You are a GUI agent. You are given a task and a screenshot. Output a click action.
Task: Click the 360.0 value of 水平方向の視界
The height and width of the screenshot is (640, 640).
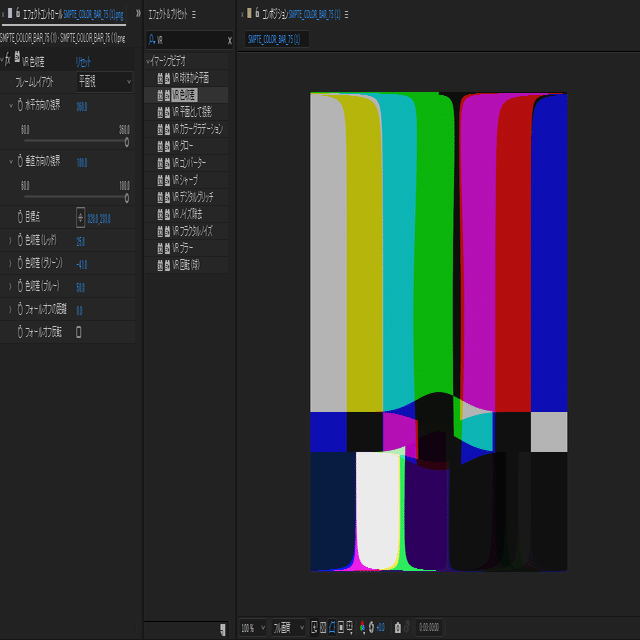click(82, 107)
